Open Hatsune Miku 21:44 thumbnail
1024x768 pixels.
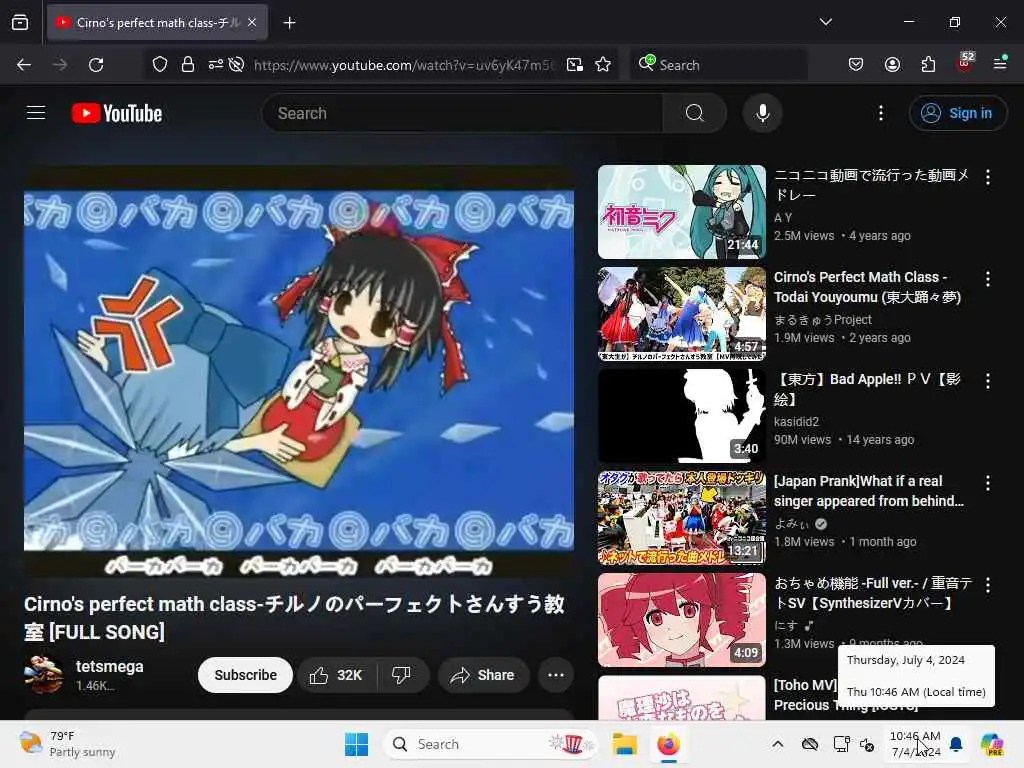click(682, 212)
